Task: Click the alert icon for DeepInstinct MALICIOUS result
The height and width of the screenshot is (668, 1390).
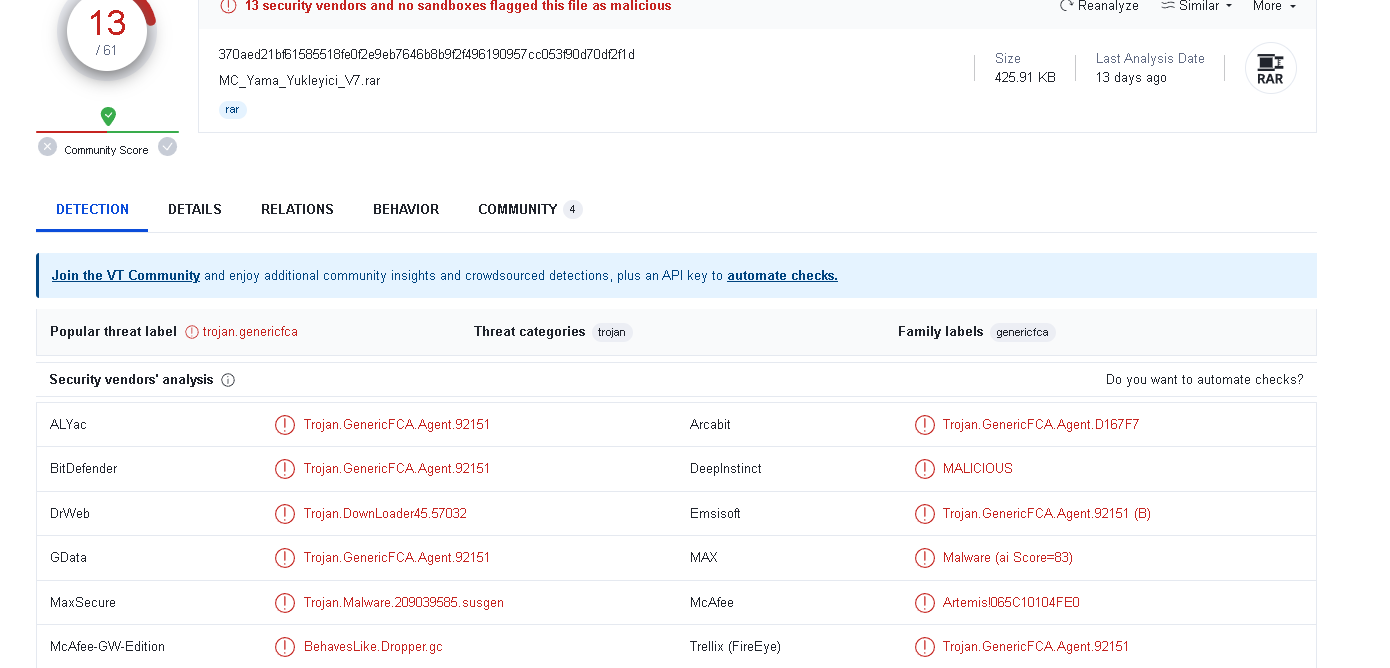Action: click(x=925, y=469)
